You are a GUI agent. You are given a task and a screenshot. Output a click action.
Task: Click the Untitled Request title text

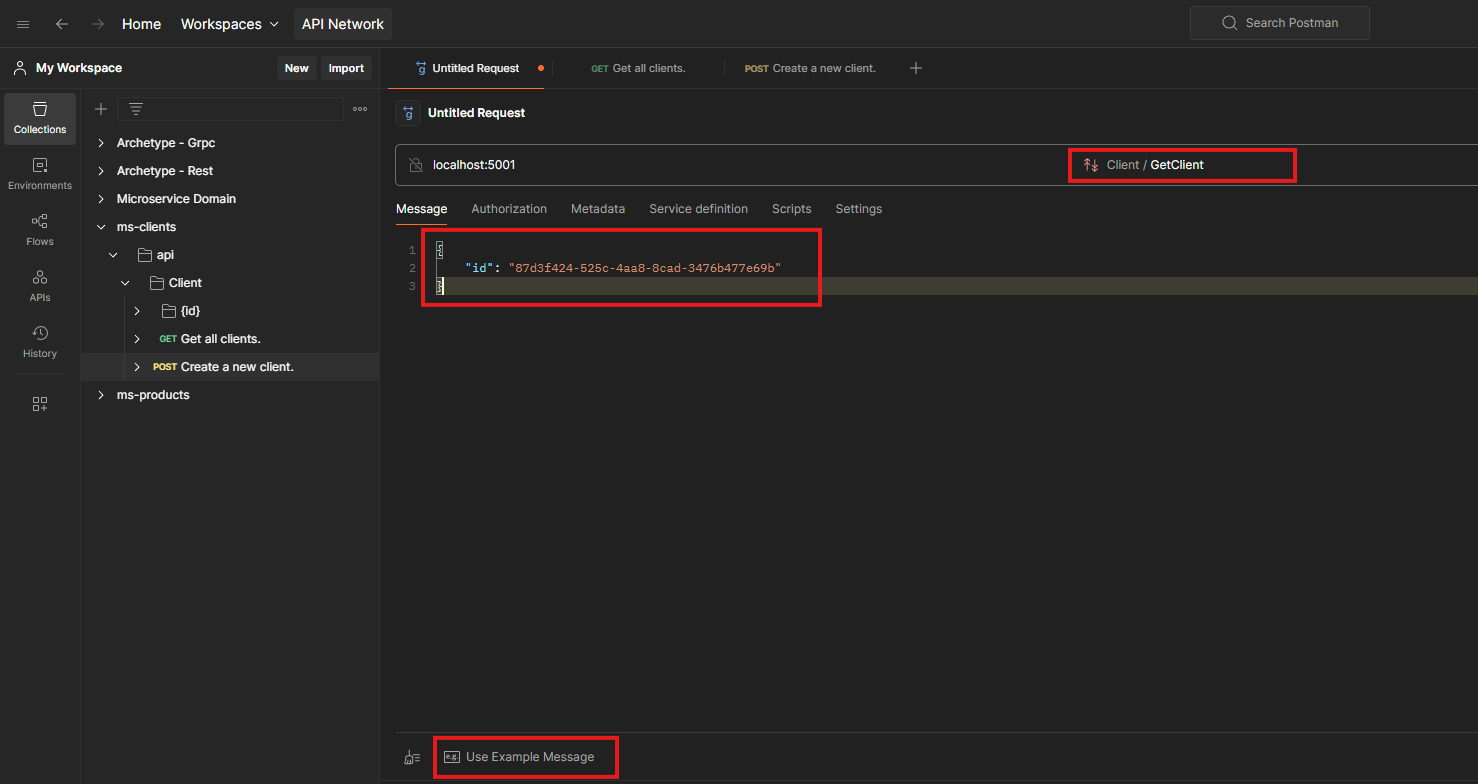tap(476, 113)
